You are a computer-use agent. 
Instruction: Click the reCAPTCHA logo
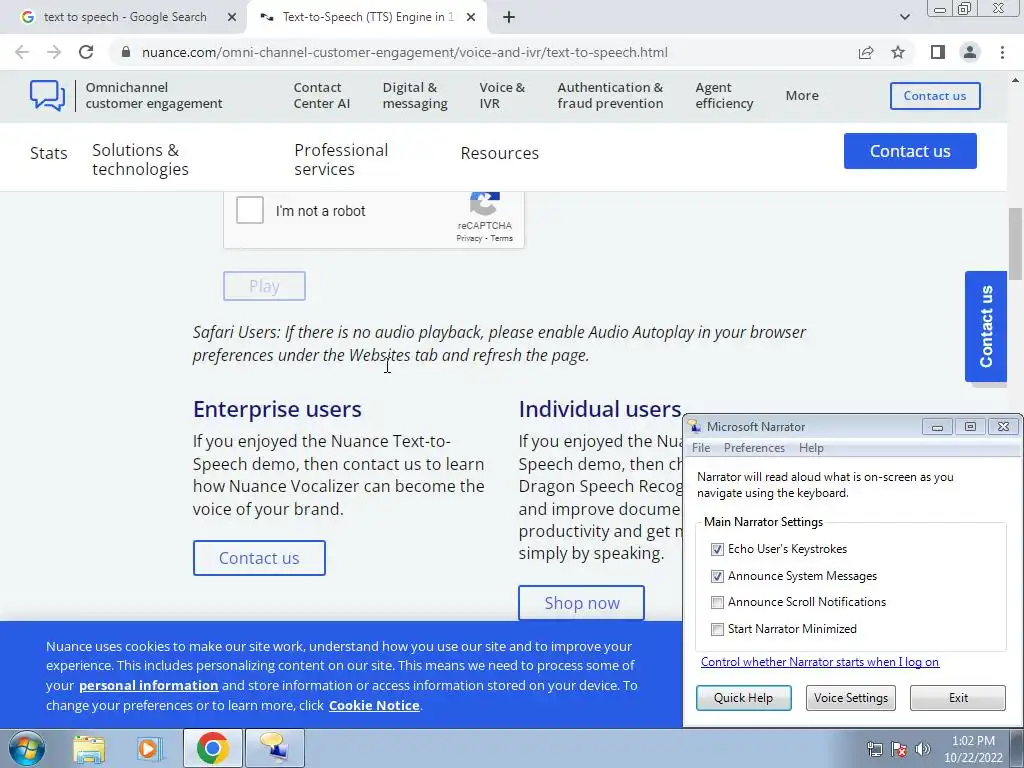[485, 204]
